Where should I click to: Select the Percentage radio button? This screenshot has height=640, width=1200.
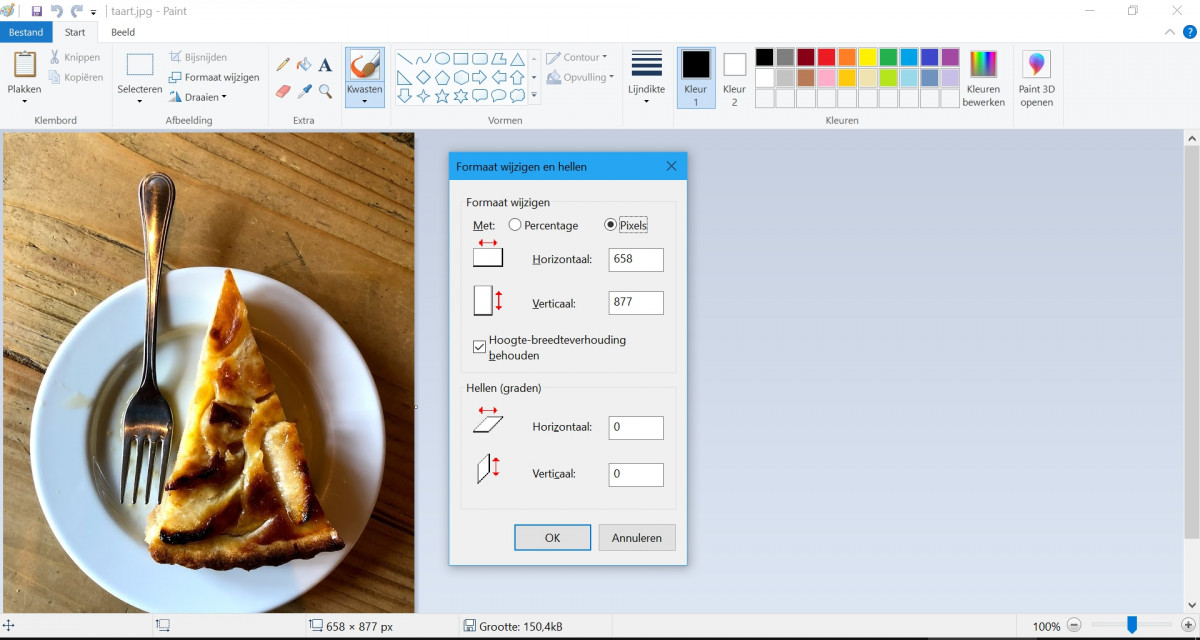(x=515, y=225)
